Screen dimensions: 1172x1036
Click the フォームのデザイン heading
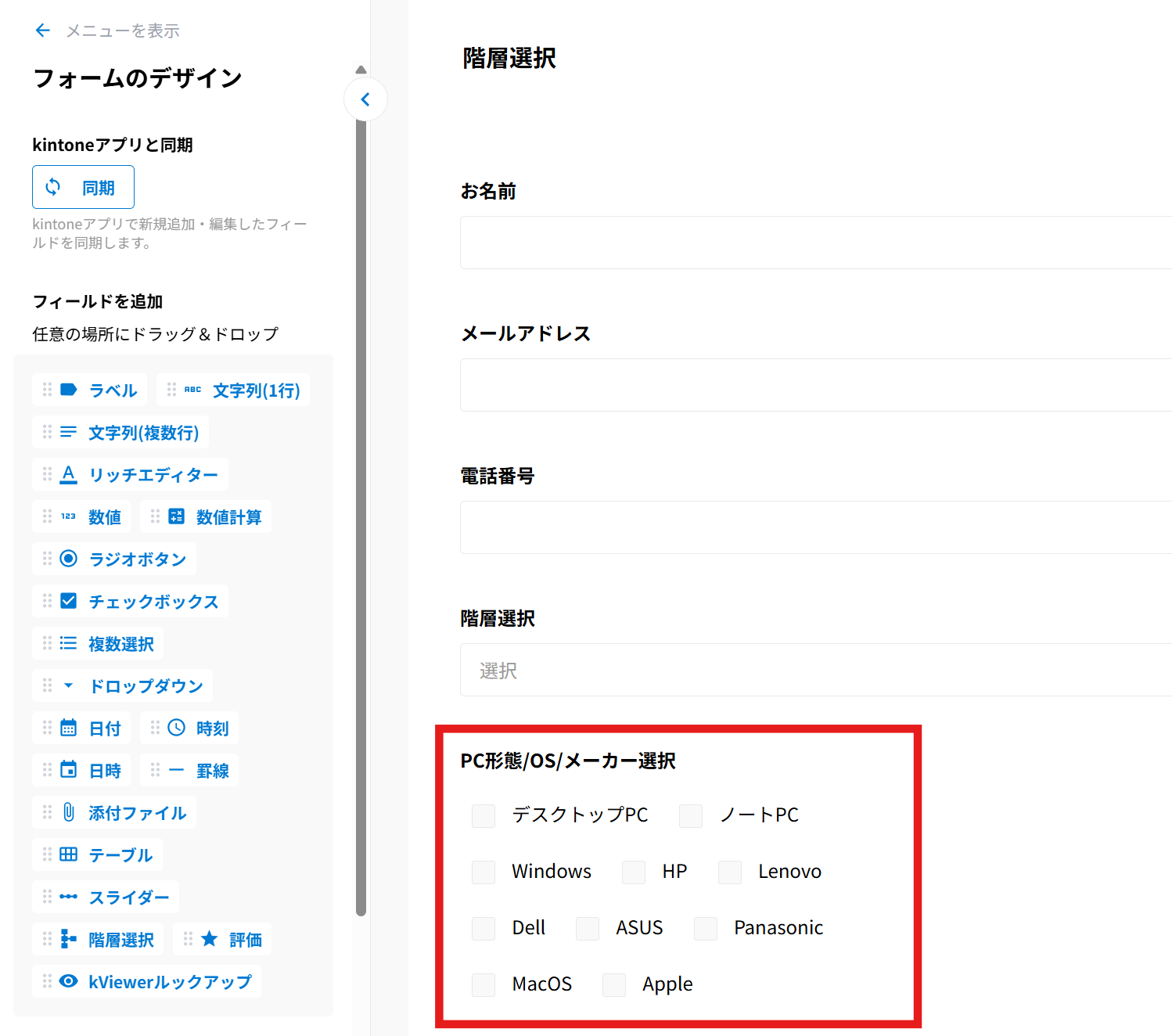(x=138, y=77)
